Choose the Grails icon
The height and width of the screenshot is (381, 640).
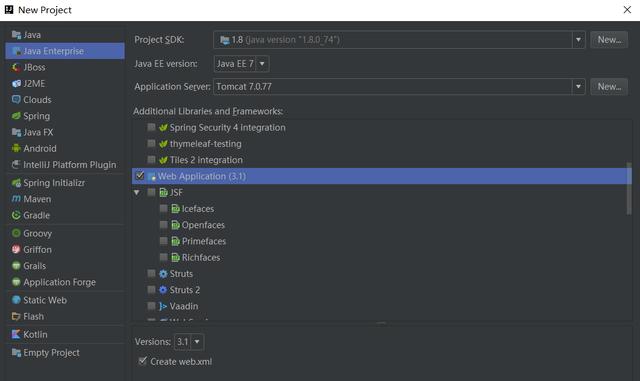[x=16, y=266]
